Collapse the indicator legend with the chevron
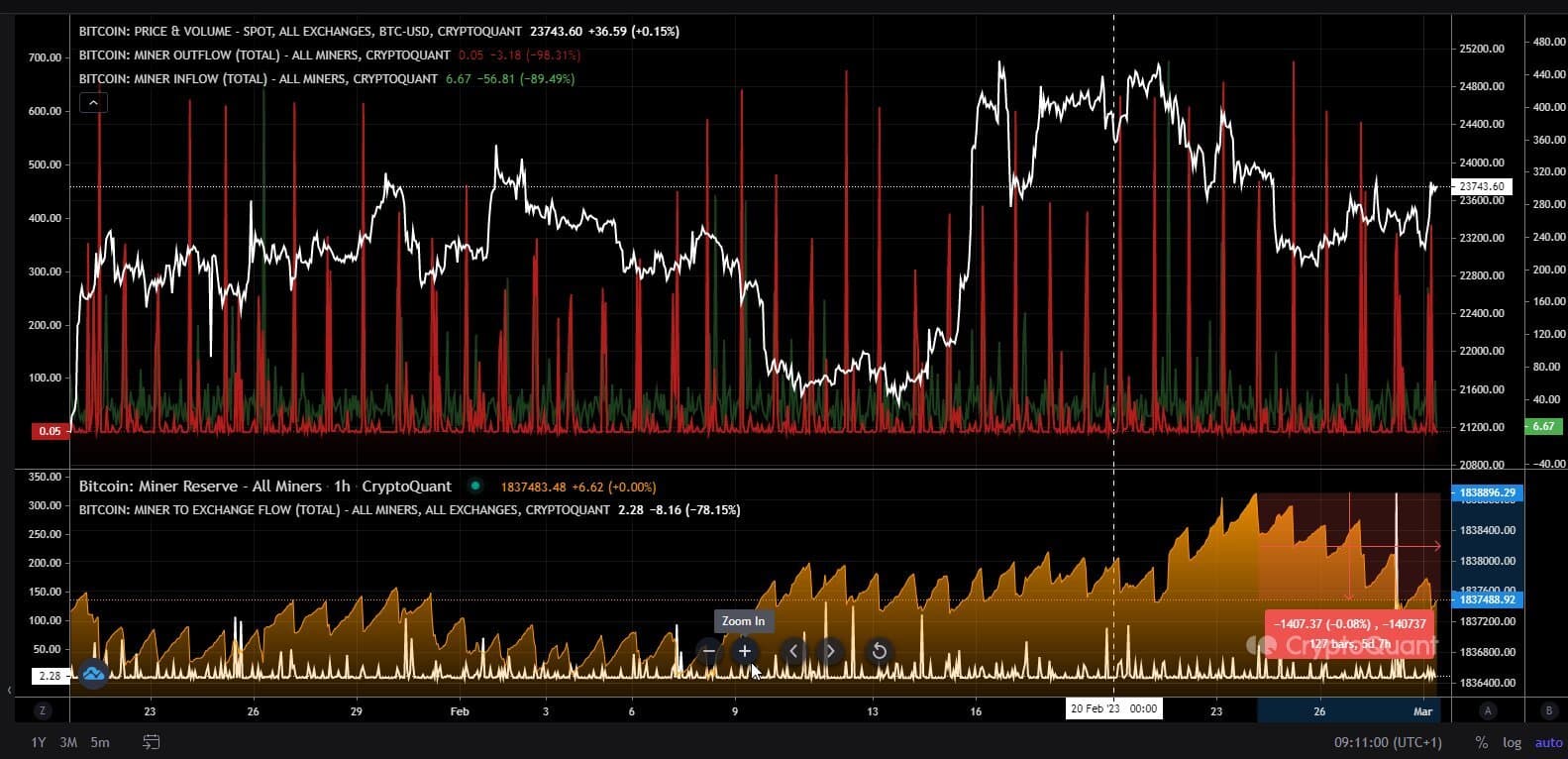 pos(93,102)
